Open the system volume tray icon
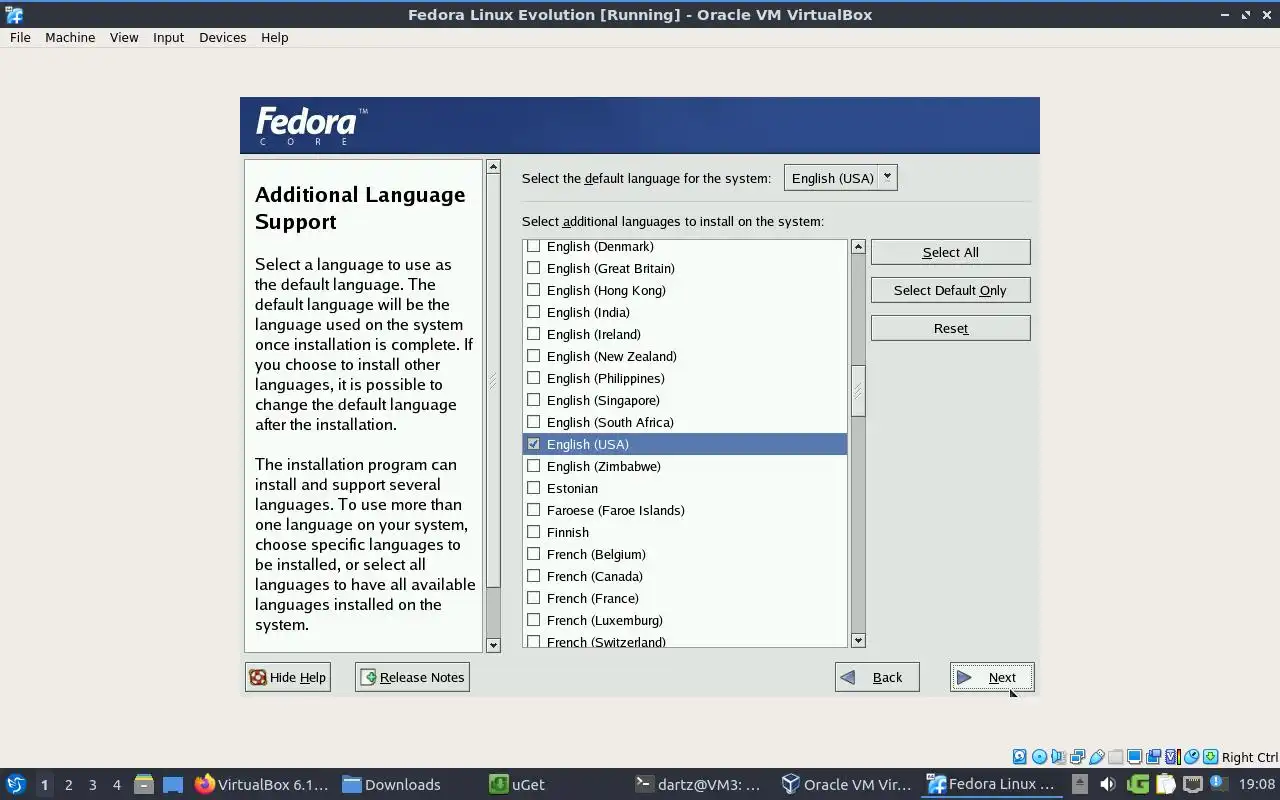 coord(1108,784)
